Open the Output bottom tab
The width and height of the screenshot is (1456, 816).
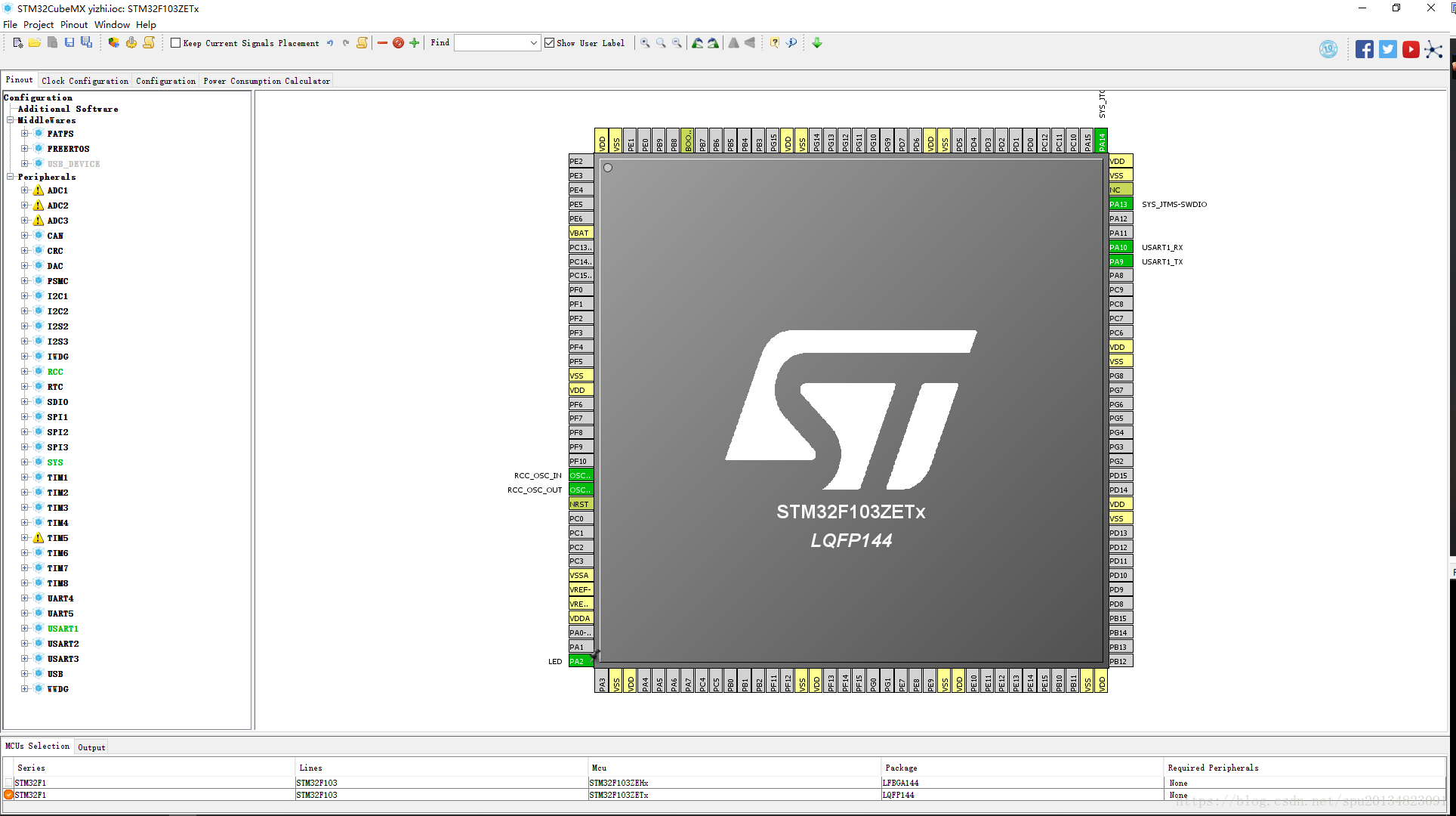pyautogui.click(x=91, y=747)
